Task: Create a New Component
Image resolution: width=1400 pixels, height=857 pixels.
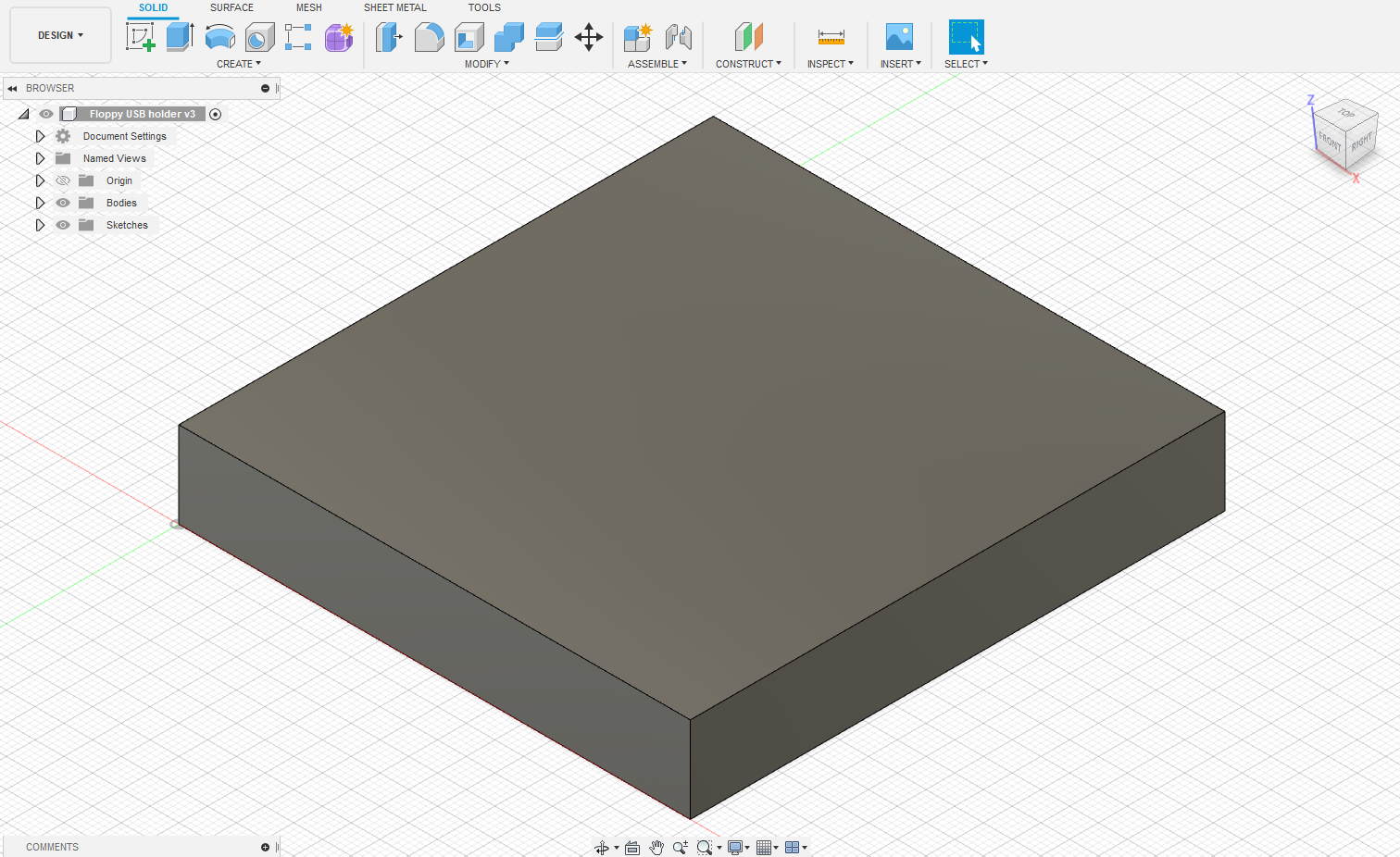Action: (x=638, y=37)
